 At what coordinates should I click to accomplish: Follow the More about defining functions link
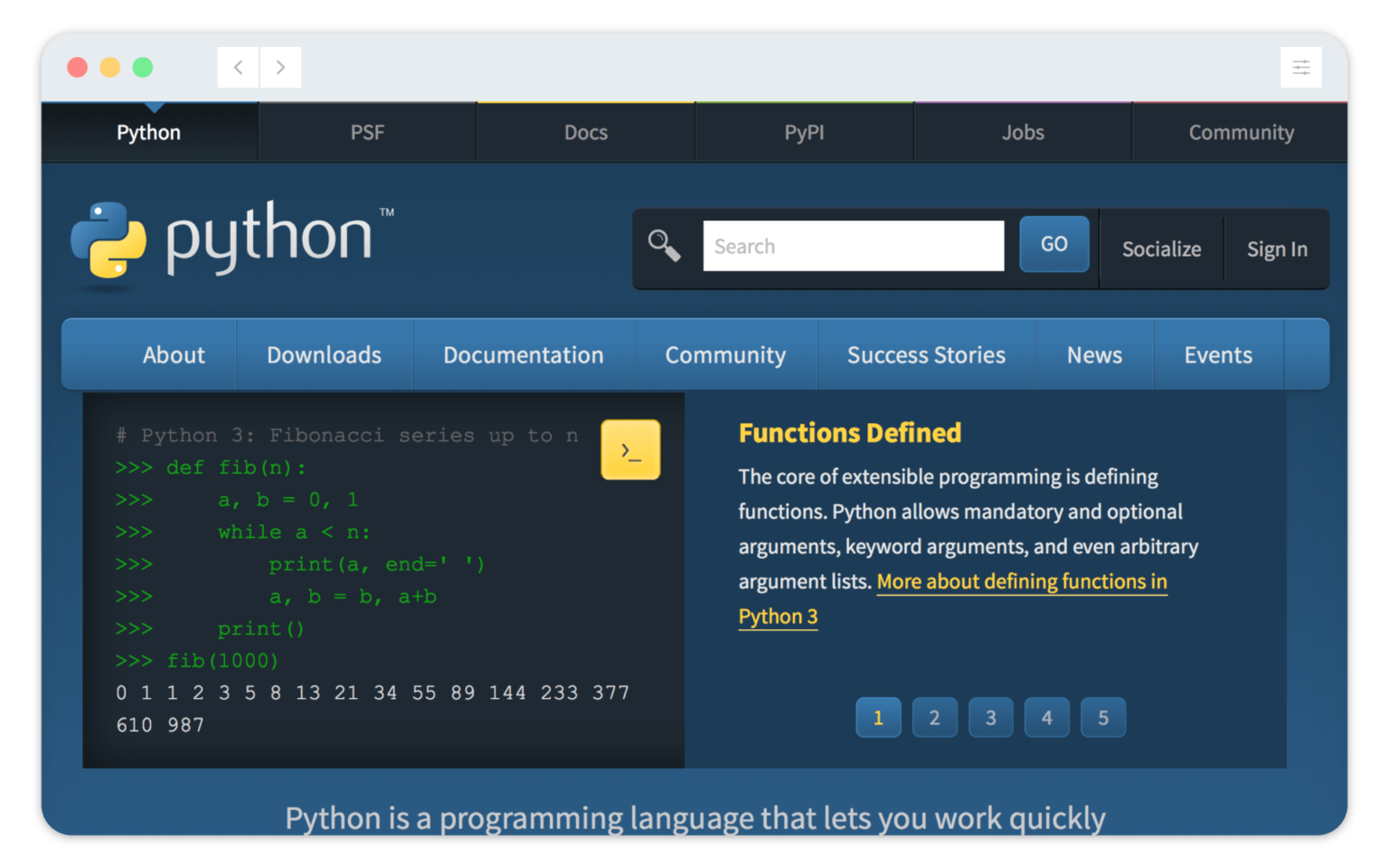point(1021,581)
